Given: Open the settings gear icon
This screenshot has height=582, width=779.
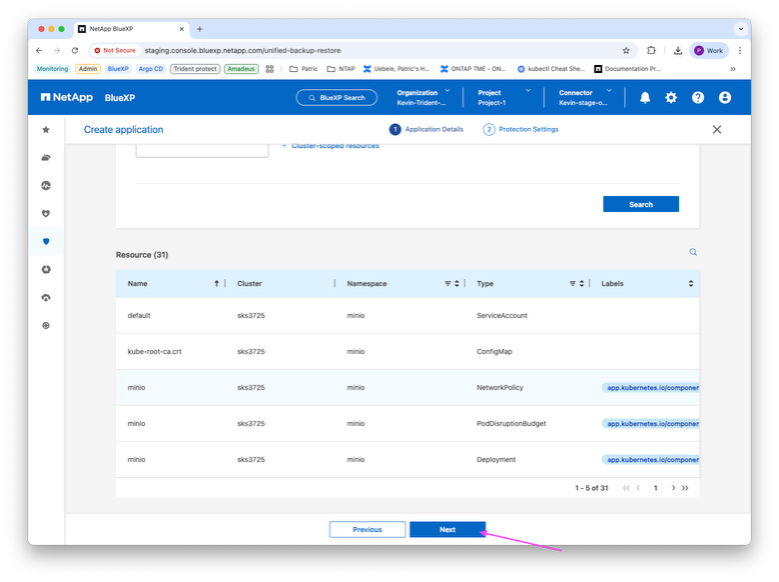Looking at the screenshot, I should click(671, 97).
